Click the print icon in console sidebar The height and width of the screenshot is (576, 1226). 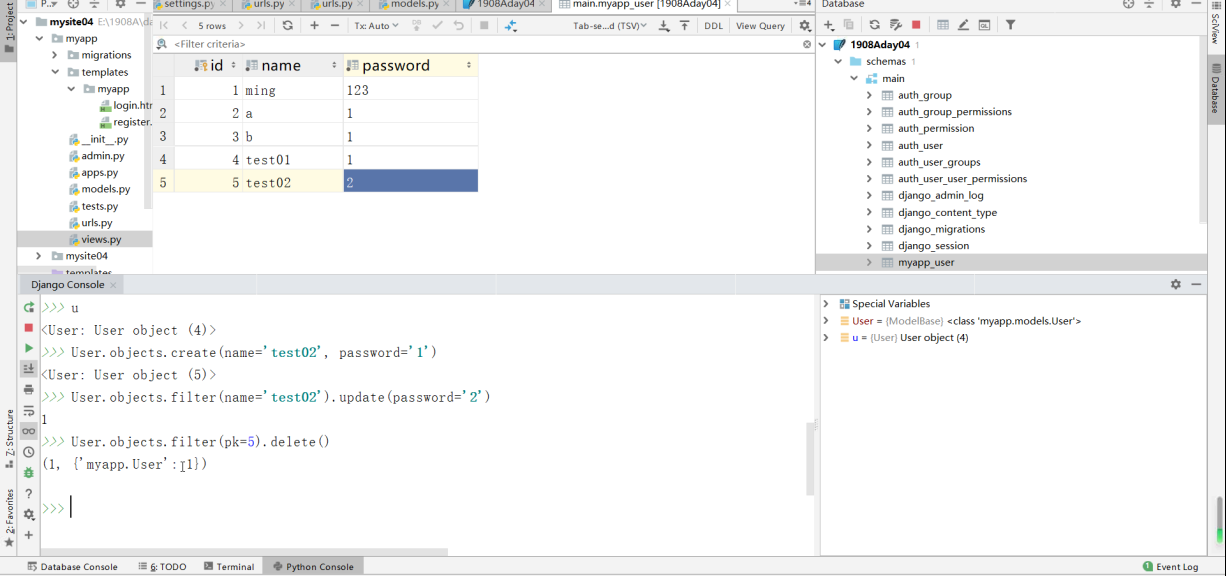pyautogui.click(x=29, y=390)
